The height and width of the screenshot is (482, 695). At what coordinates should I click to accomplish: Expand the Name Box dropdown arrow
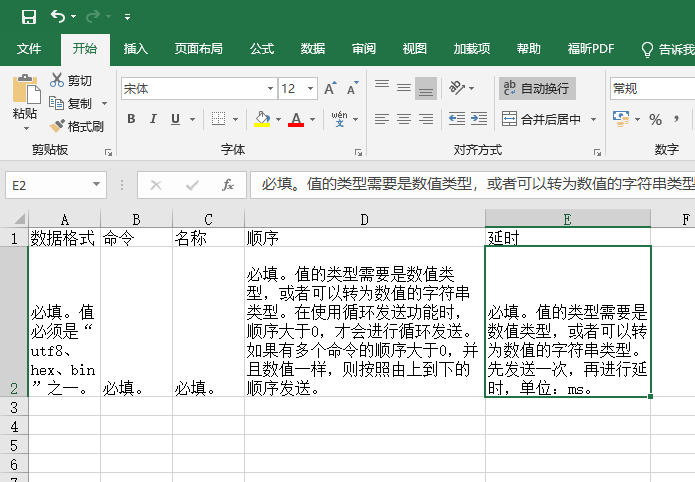pyautogui.click(x=97, y=185)
